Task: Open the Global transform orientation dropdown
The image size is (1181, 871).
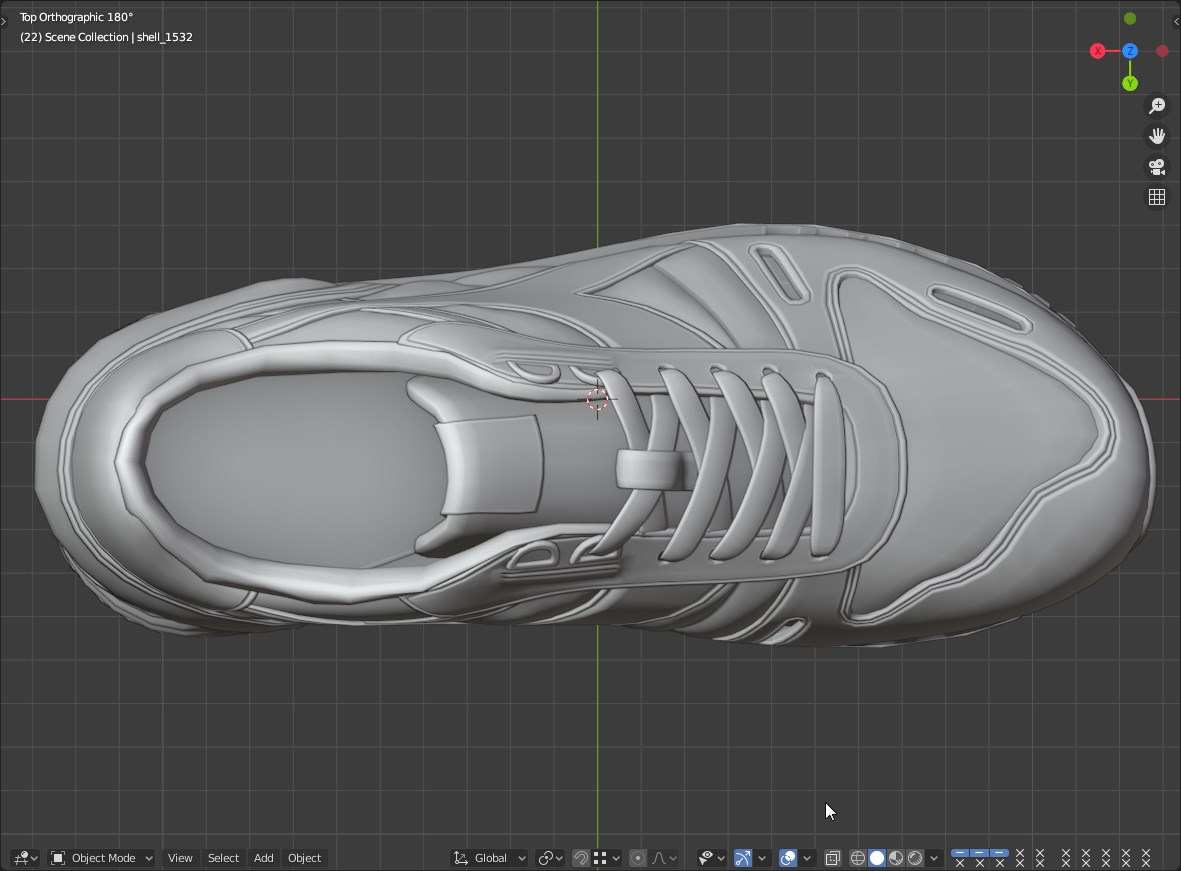Action: coord(490,858)
